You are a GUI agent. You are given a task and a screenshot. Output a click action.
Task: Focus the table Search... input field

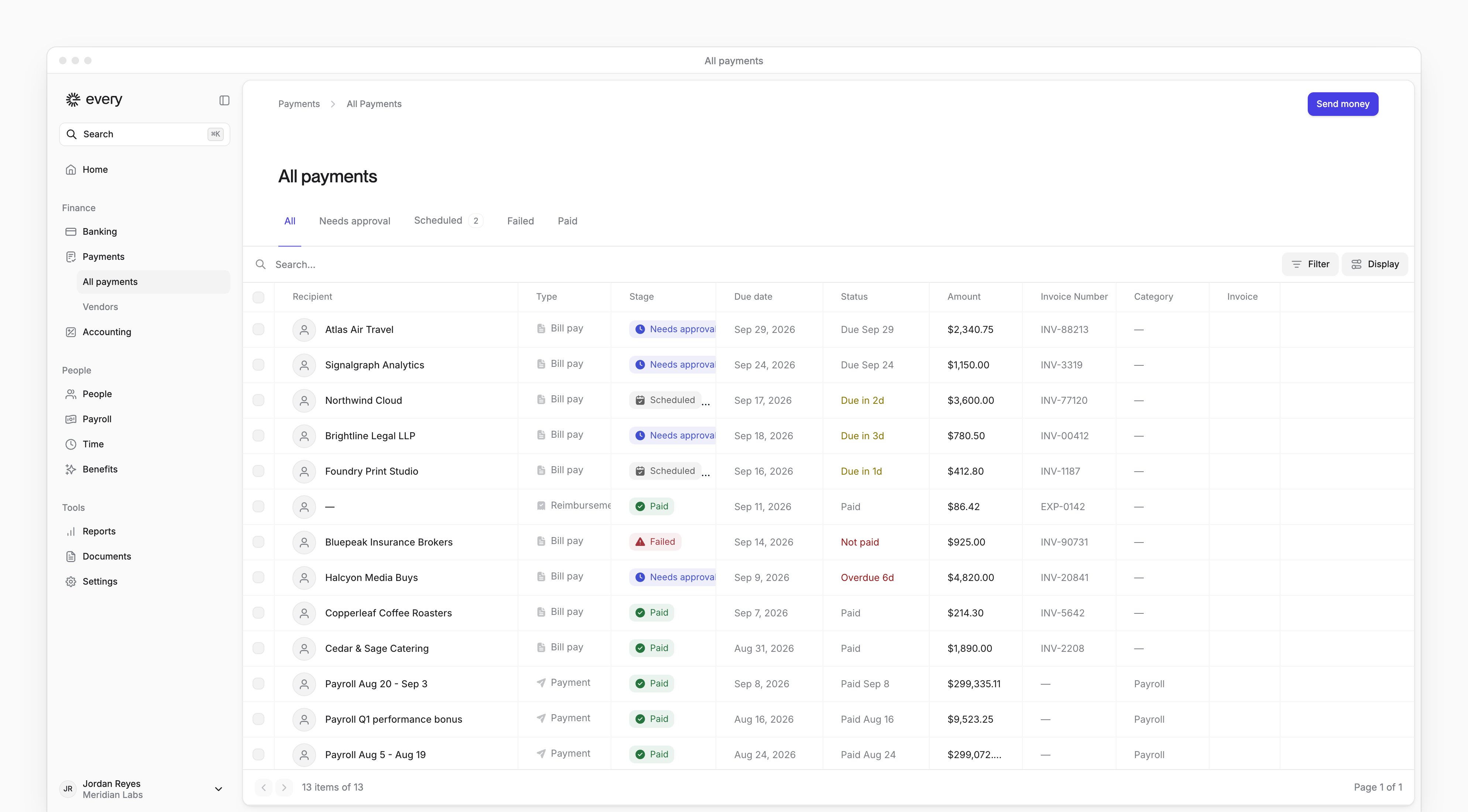coord(764,264)
